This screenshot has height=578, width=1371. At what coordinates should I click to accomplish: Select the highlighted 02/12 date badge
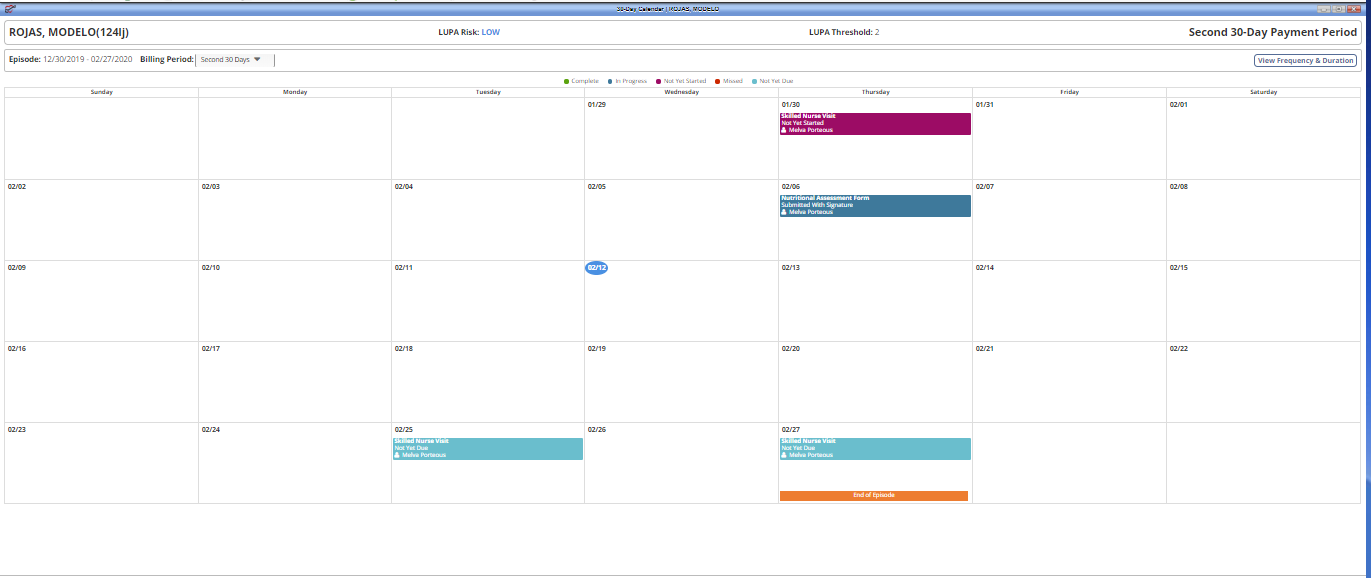coord(598,267)
